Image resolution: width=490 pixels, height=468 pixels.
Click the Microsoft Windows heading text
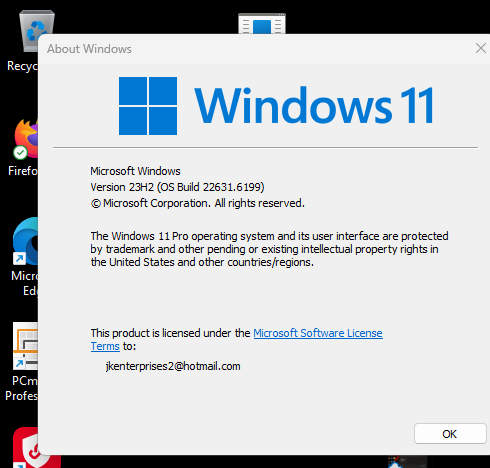[x=135, y=171]
